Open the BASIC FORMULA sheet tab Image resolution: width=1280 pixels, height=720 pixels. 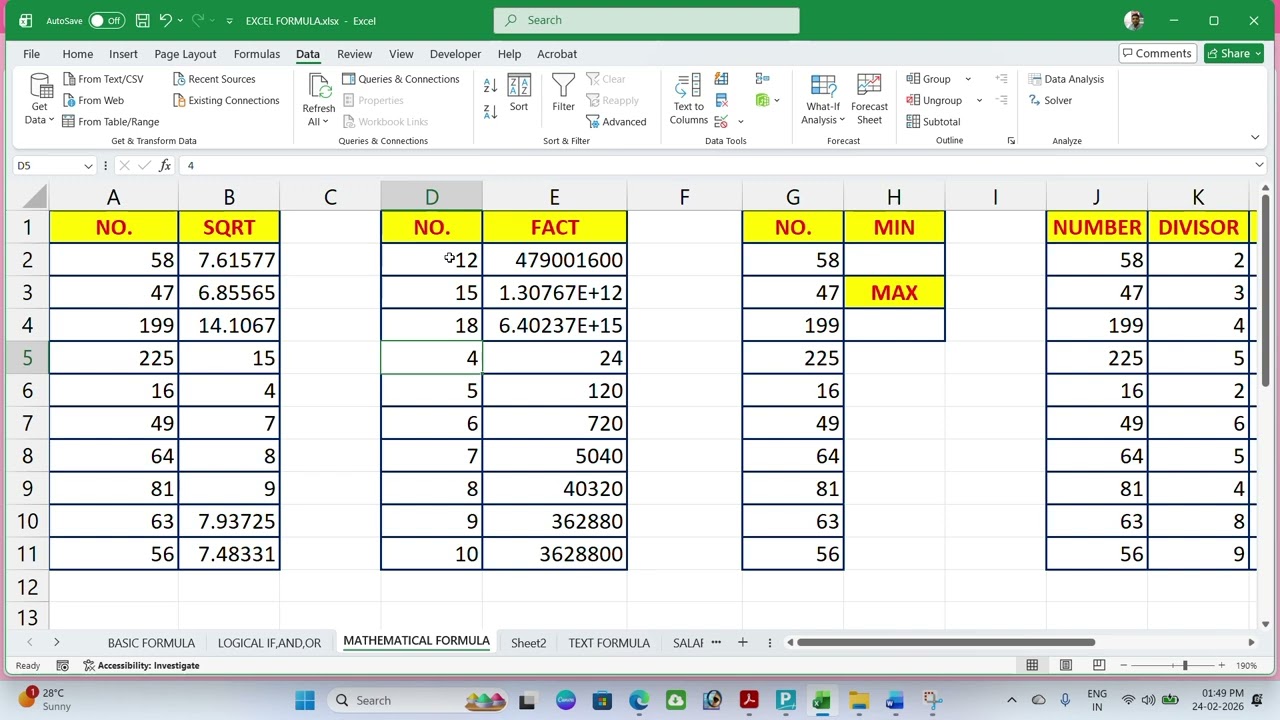151,643
